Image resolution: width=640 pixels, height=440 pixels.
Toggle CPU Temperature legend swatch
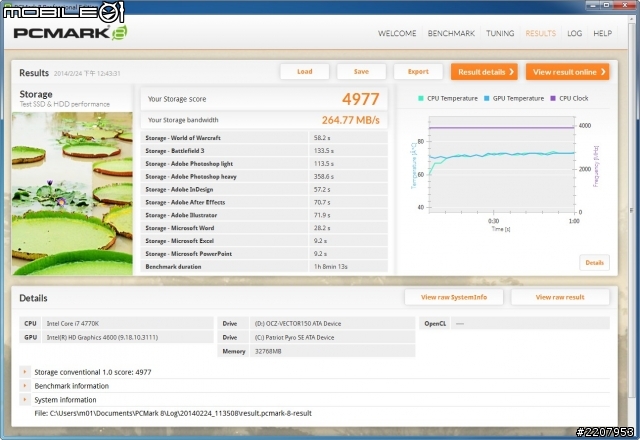[x=421, y=98]
